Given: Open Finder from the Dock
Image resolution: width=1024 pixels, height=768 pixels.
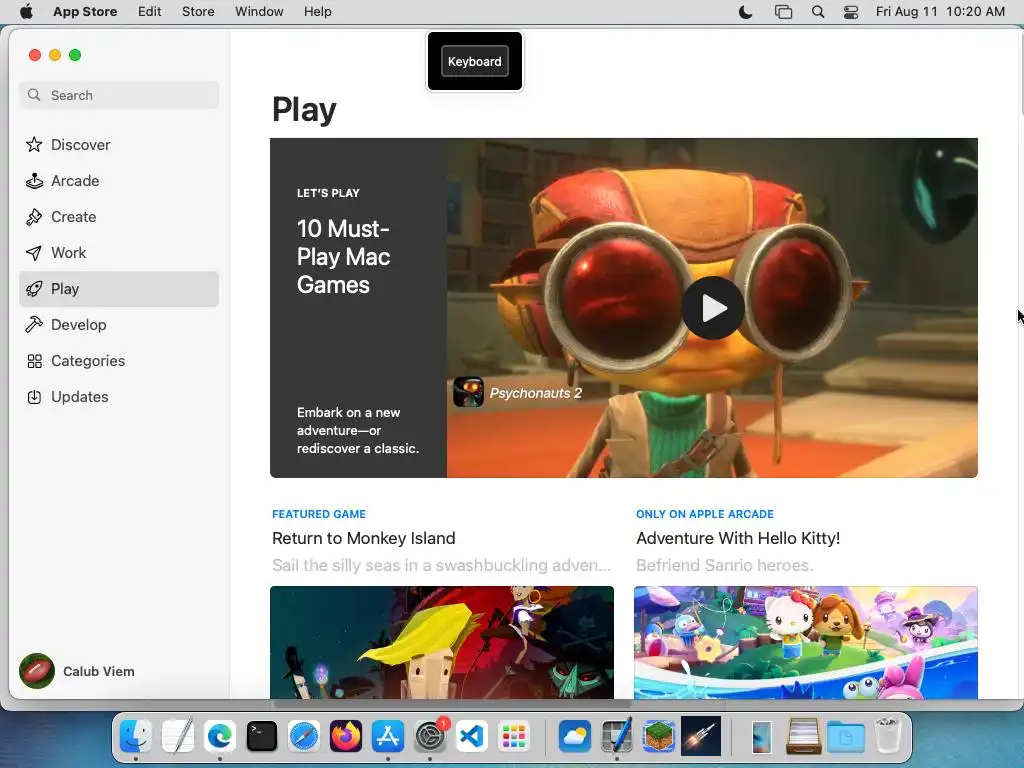Looking at the screenshot, I should [x=136, y=737].
